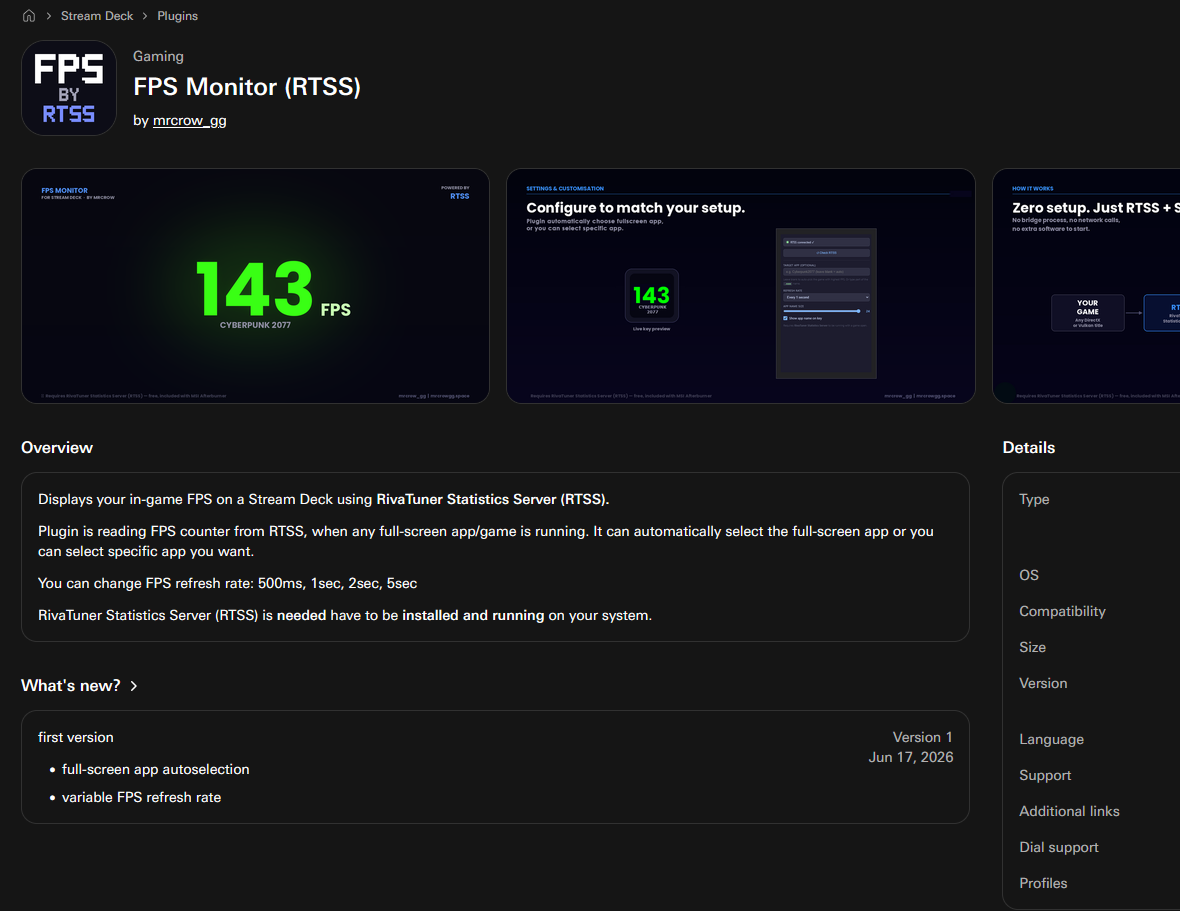Open the 'Zero setup' screenshot thumbnail

[x=1086, y=286]
